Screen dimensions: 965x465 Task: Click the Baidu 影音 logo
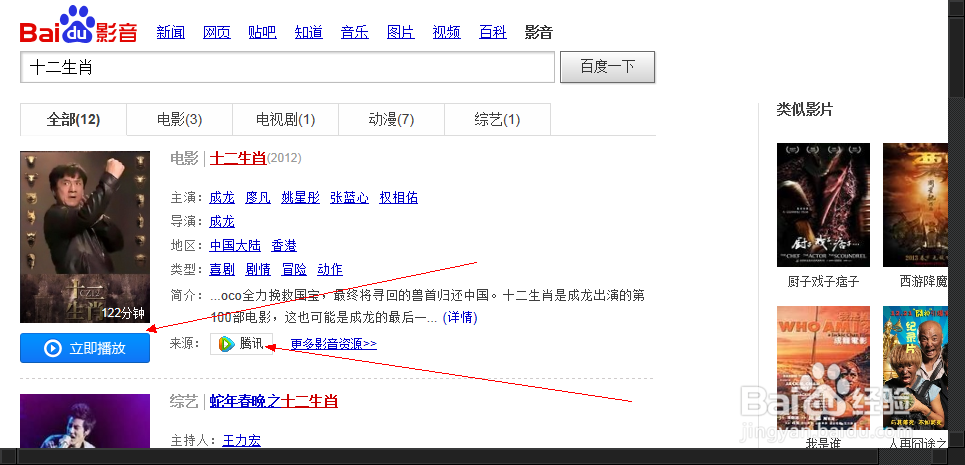click(78, 25)
